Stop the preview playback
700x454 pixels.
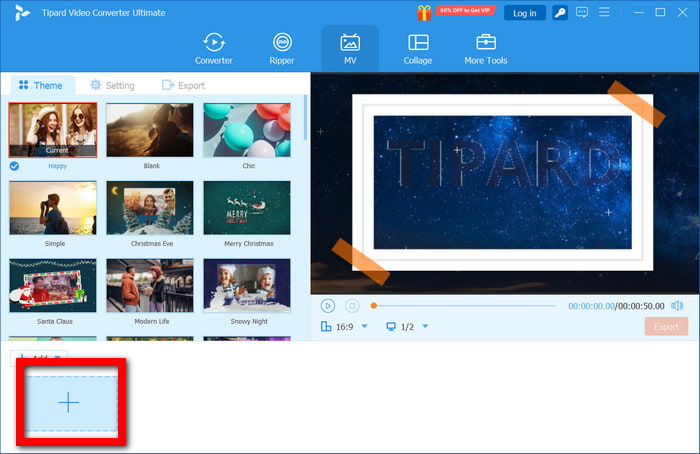(352, 306)
